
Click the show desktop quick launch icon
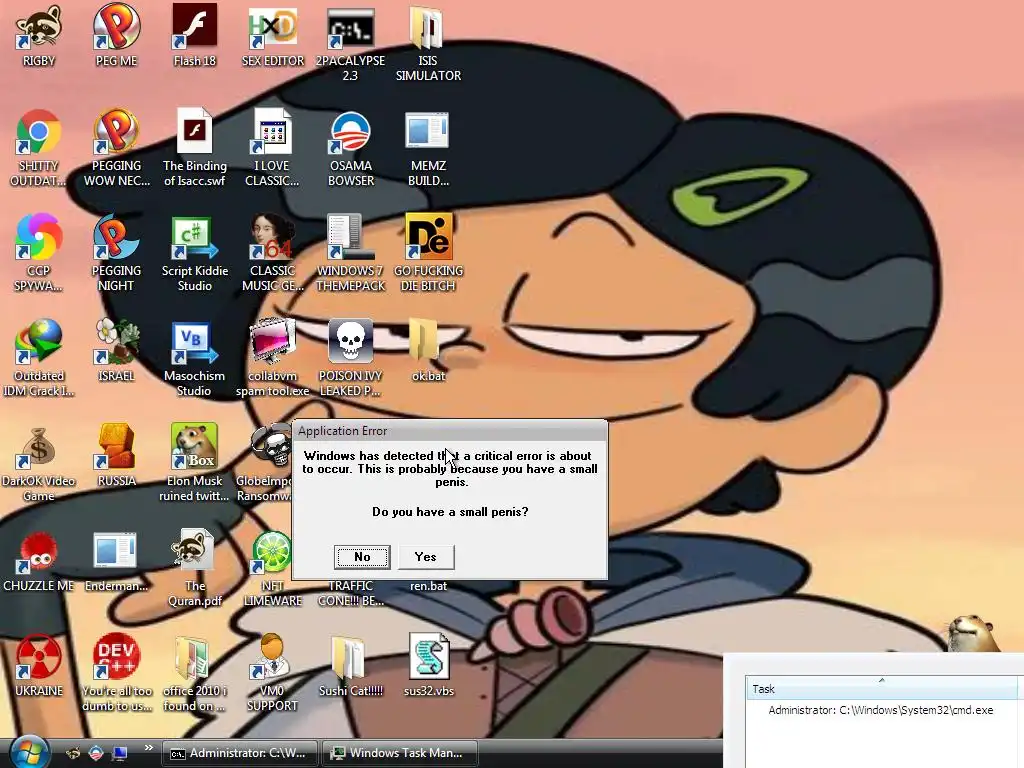120,753
